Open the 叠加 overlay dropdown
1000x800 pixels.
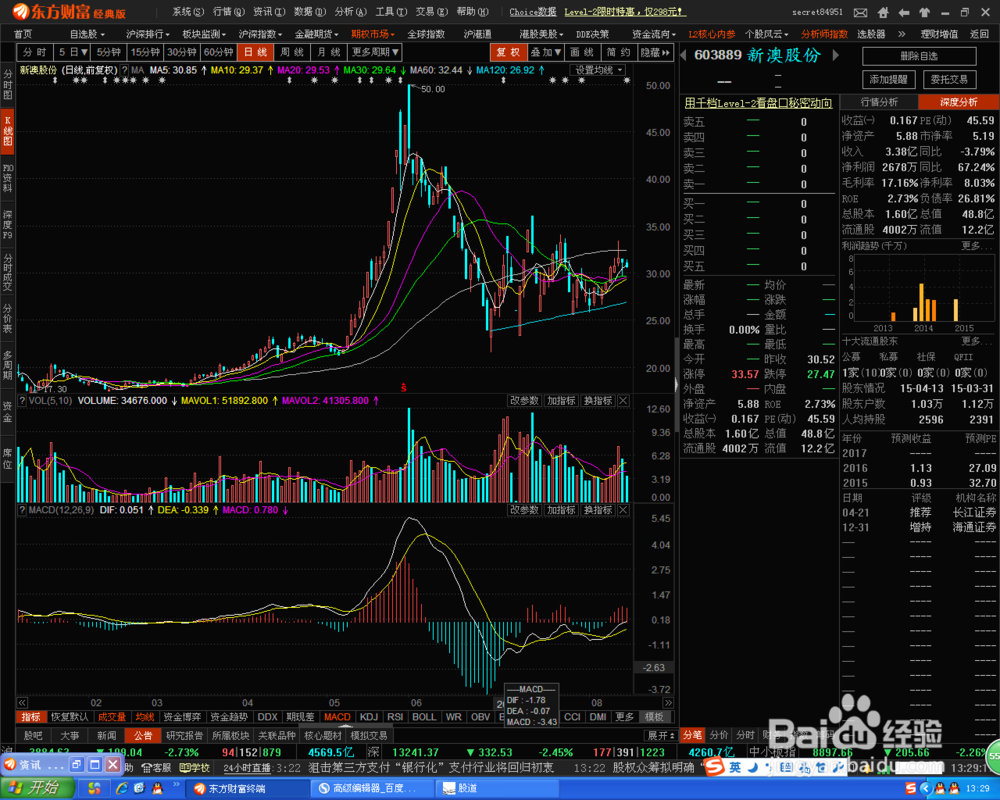pyautogui.click(x=545, y=52)
